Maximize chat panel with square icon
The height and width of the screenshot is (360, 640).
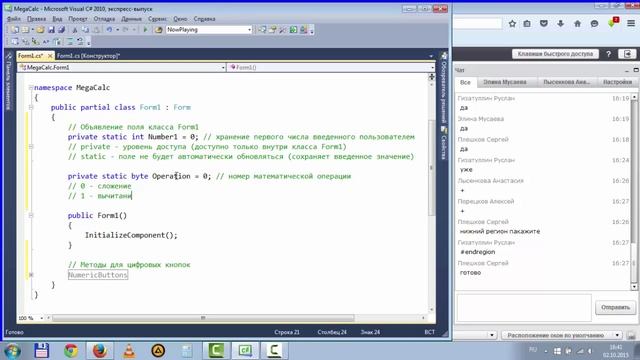[636, 70]
